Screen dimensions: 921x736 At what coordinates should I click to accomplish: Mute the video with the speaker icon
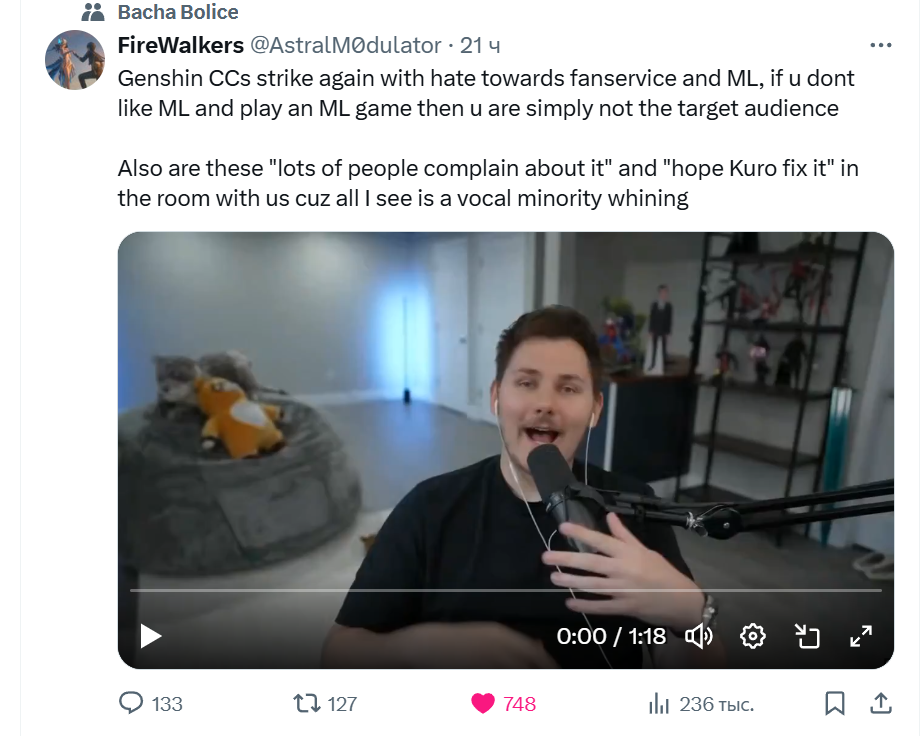coord(698,636)
